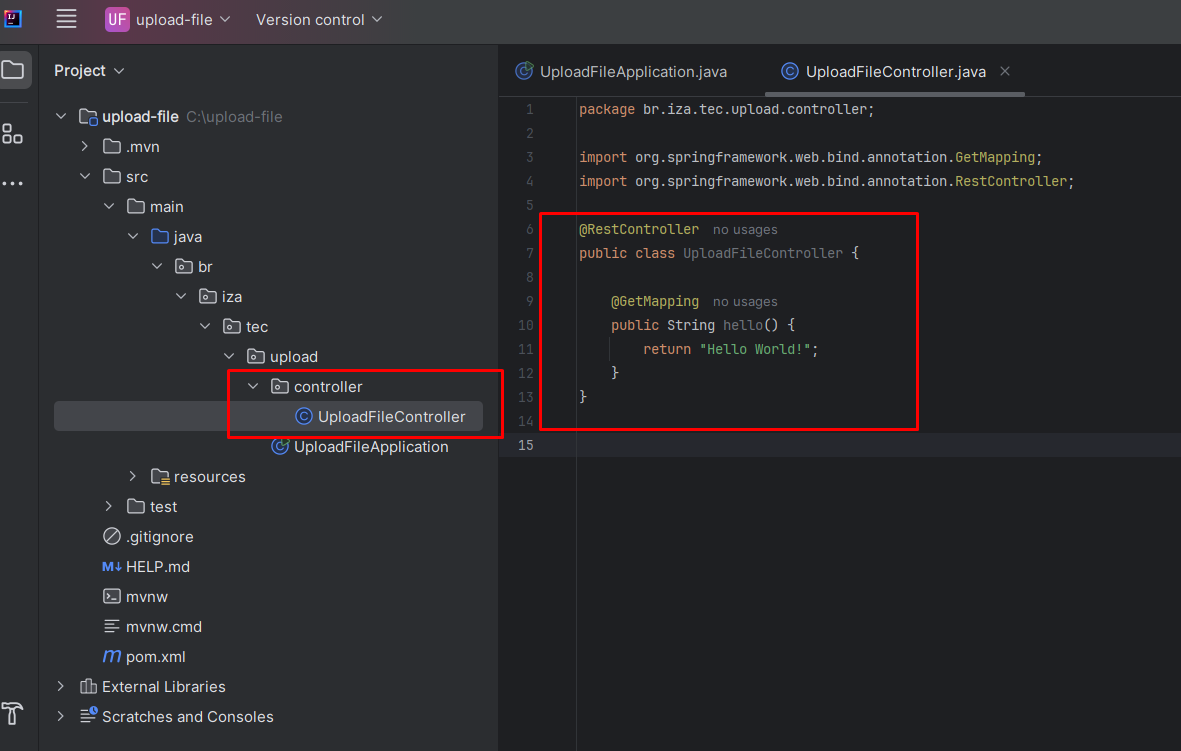Collapse the br package

pyautogui.click(x=157, y=266)
